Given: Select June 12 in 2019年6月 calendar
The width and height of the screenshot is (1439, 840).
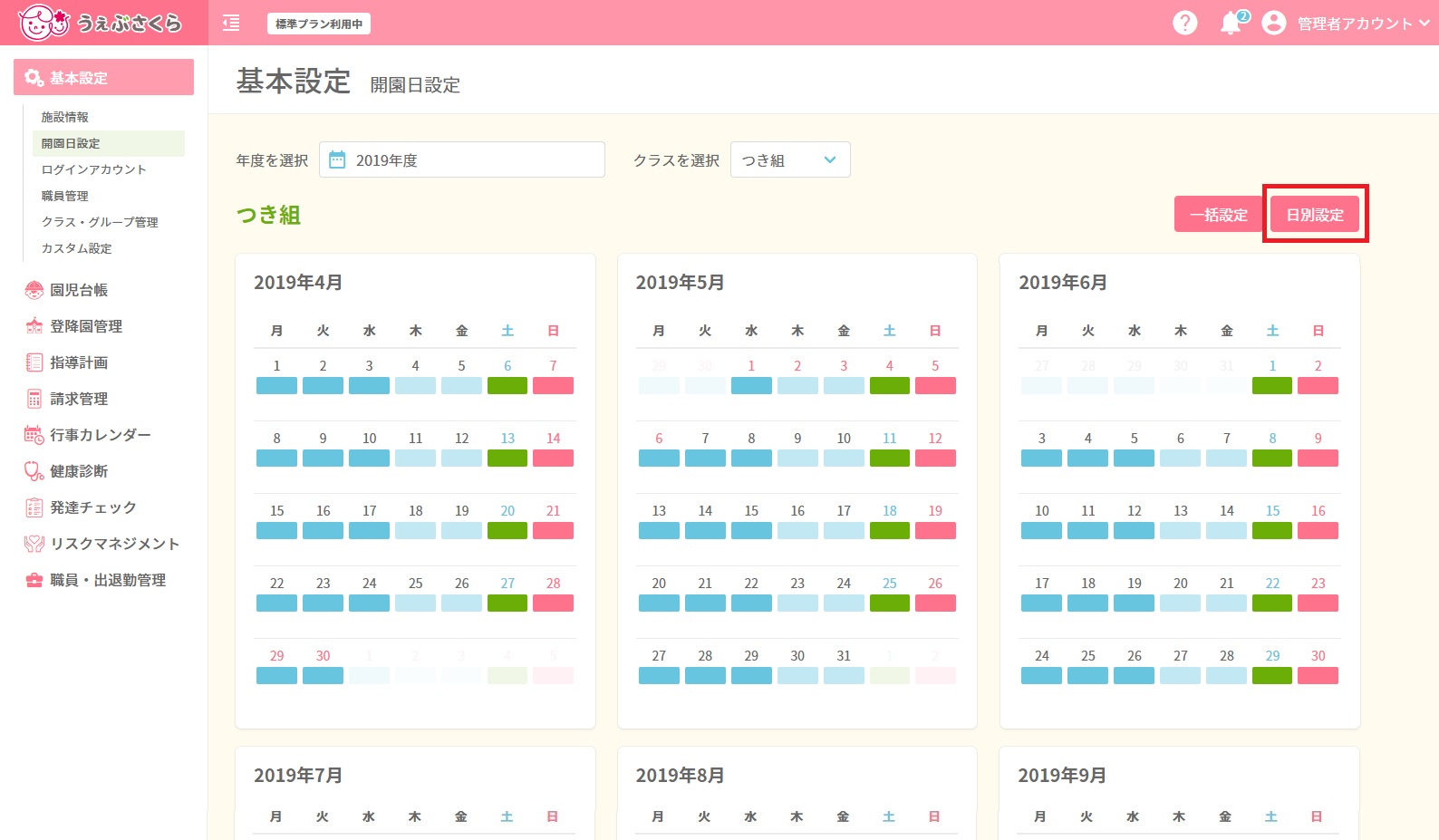Looking at the screenshot, I should coord(1135,511).
